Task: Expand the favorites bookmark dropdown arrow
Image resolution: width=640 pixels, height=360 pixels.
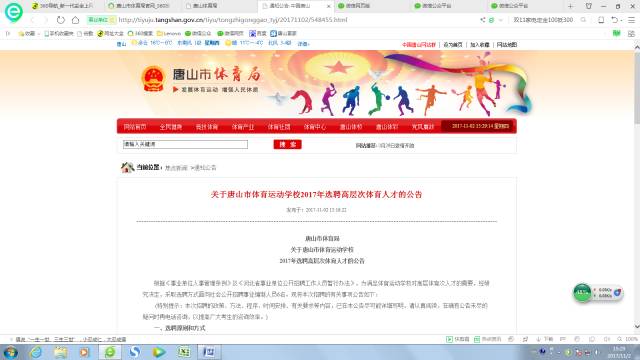Action: click(x=39, y=33)
